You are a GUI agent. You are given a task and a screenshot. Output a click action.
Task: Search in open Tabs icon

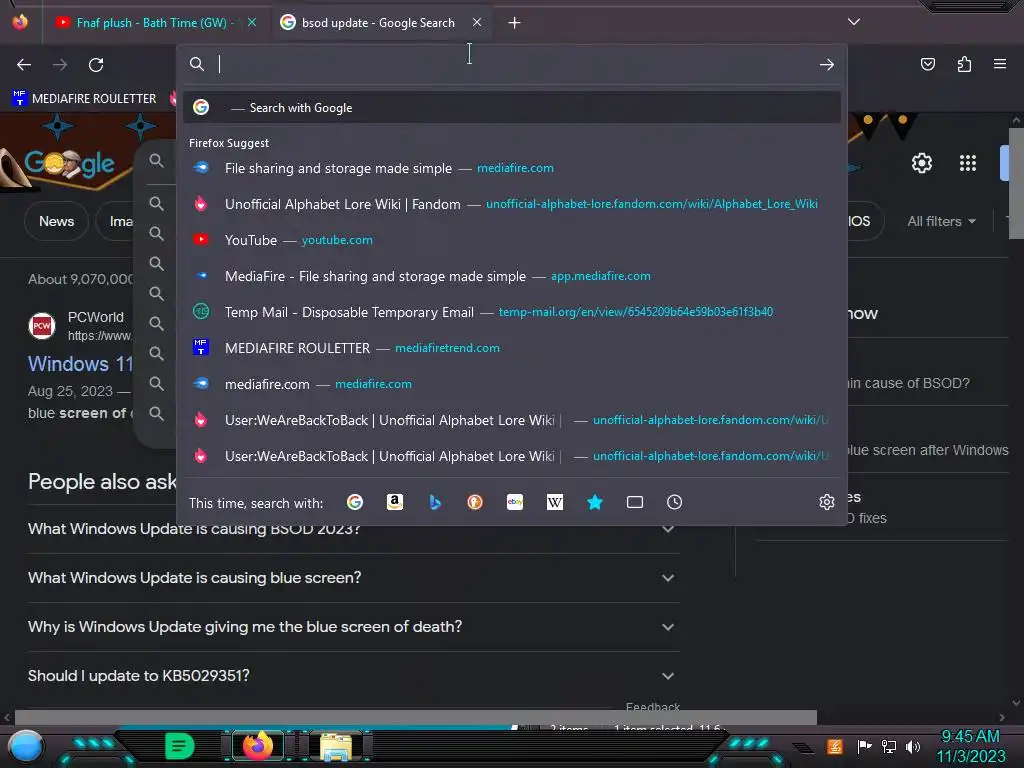pyautogui.click(x=635, y=502)
